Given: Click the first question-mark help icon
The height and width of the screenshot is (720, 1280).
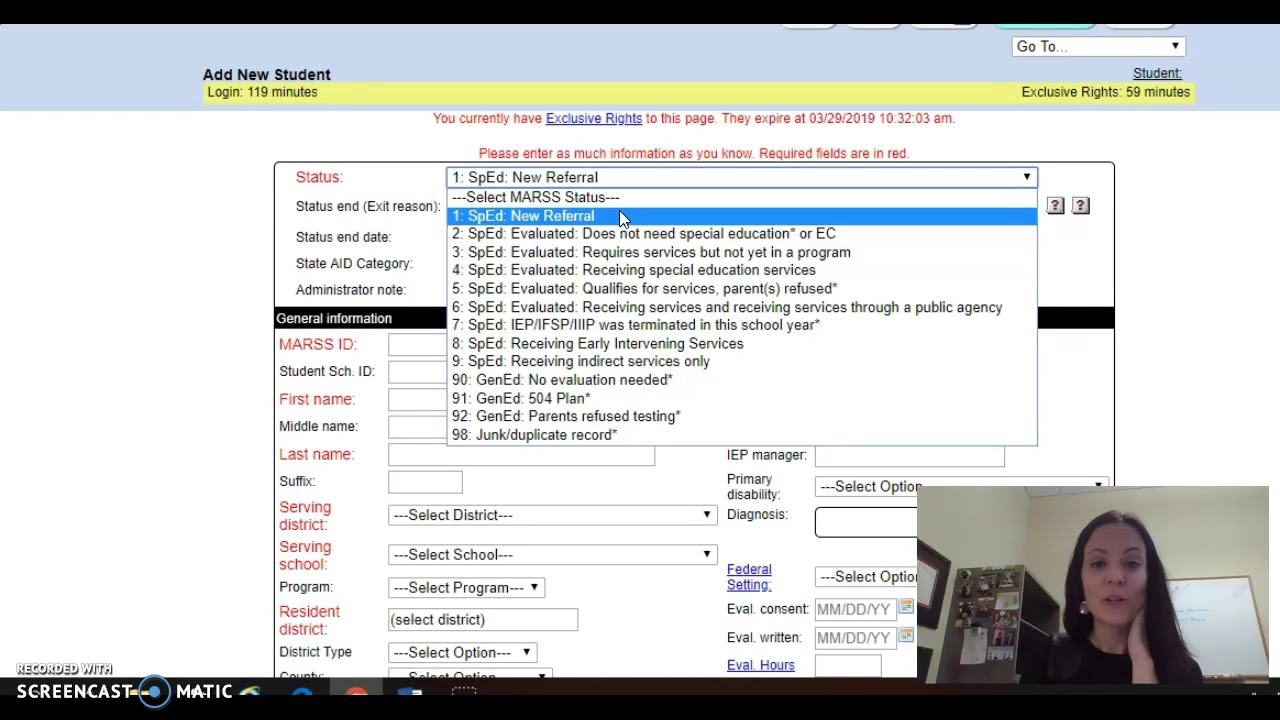Looking at the screenshot, I should 1055,205.
